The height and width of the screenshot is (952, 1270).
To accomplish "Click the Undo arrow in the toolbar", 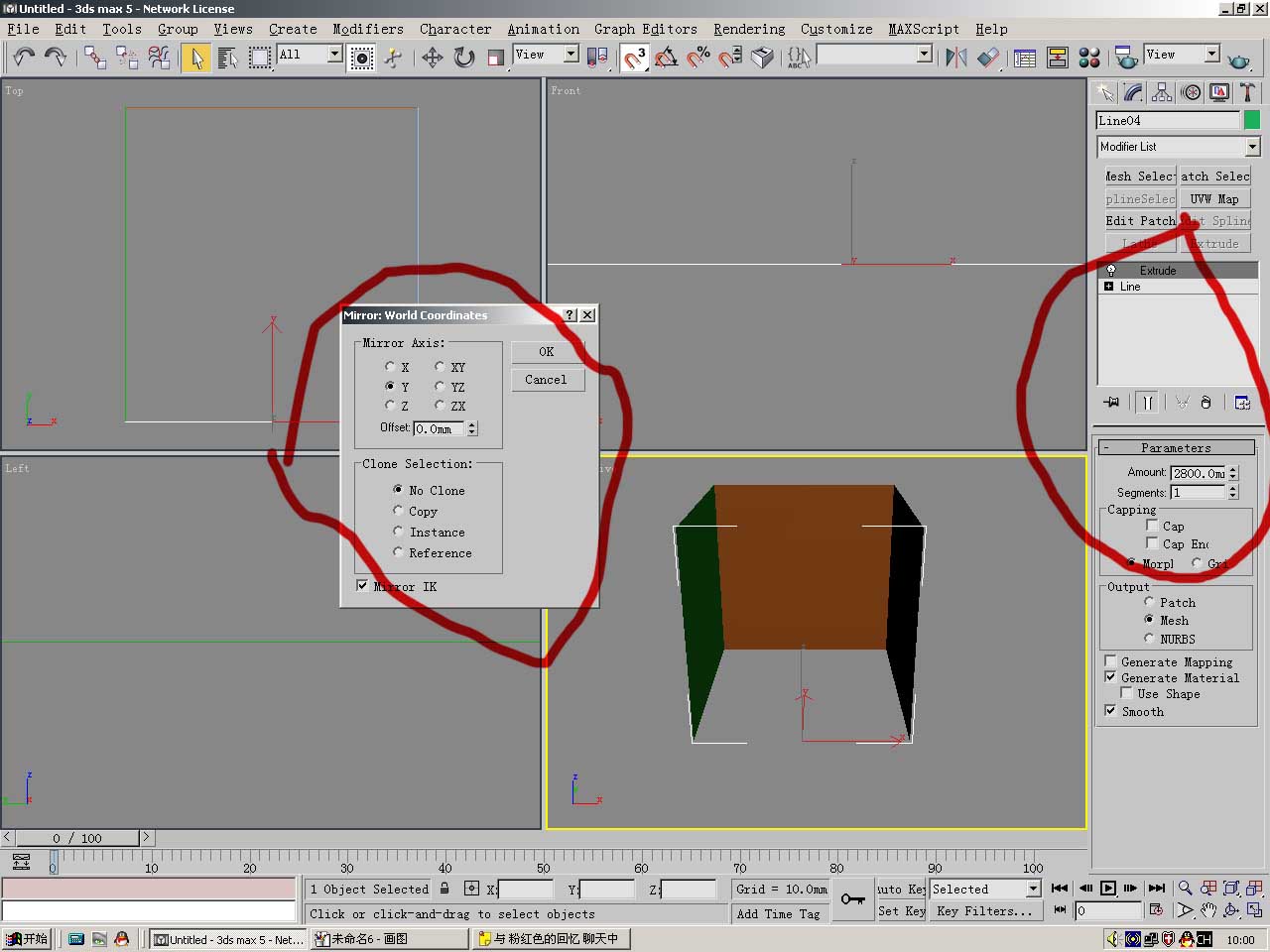I will click(24, 58).
